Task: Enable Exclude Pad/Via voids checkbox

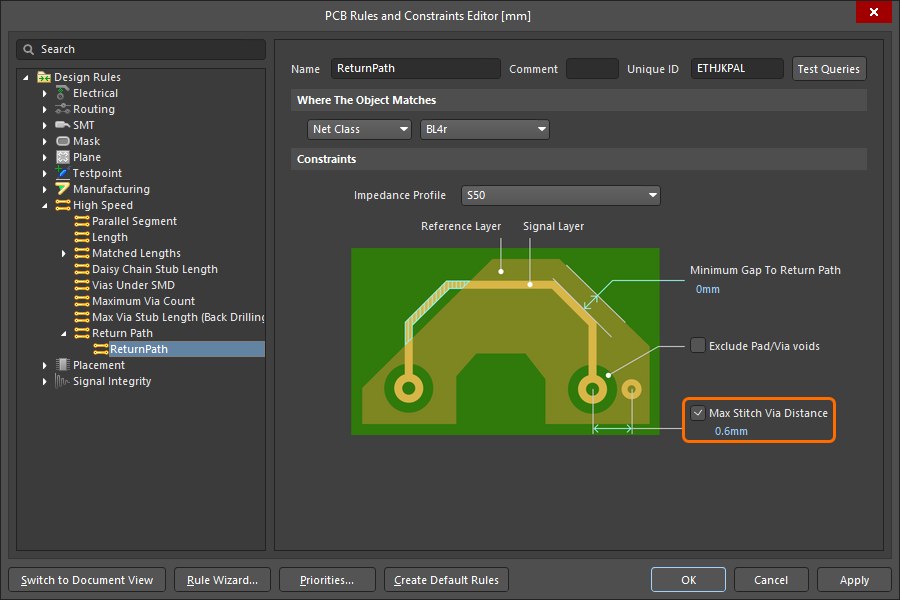Action: [698, 346]
